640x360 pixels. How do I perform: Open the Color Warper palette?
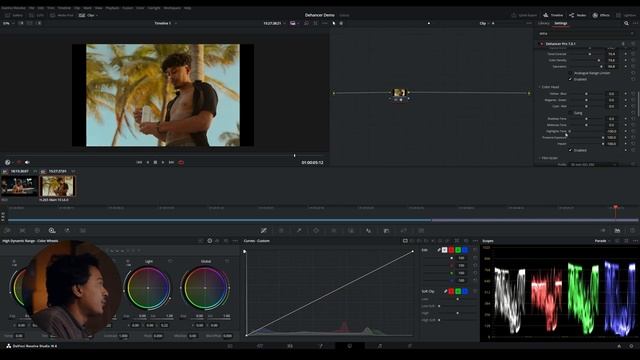click(x=281, y=231)
